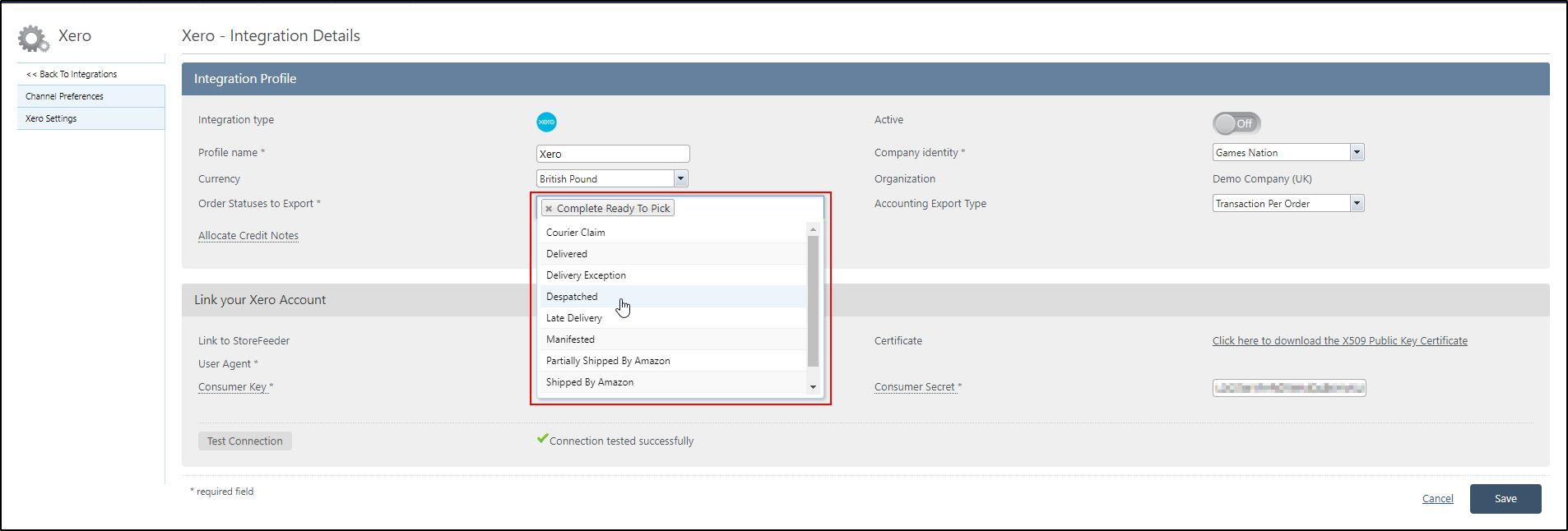Open Xero Settings in sidebar
Viewport: 1568px width, 531px height.
point(90,118)
